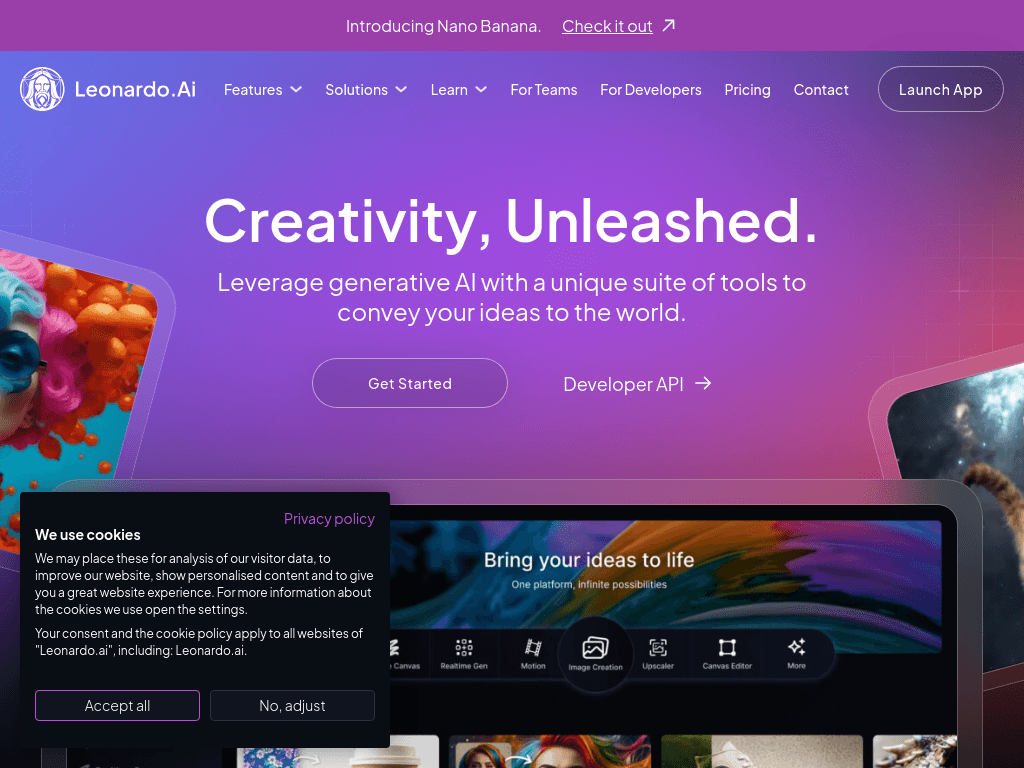
Task: Select the Realtime Gen icon
Action: tap(464, 647)
